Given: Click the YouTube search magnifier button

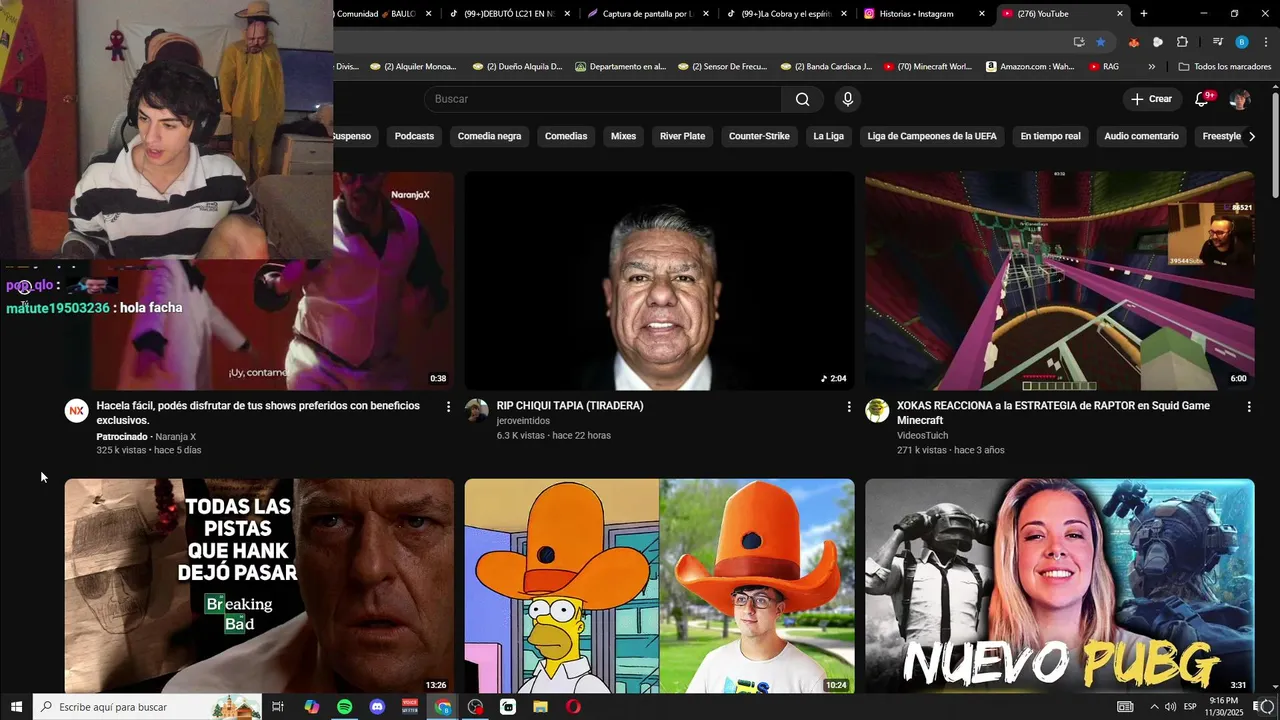Looking at the screenshot, I should pyautogui.click(x=802, y=99).
